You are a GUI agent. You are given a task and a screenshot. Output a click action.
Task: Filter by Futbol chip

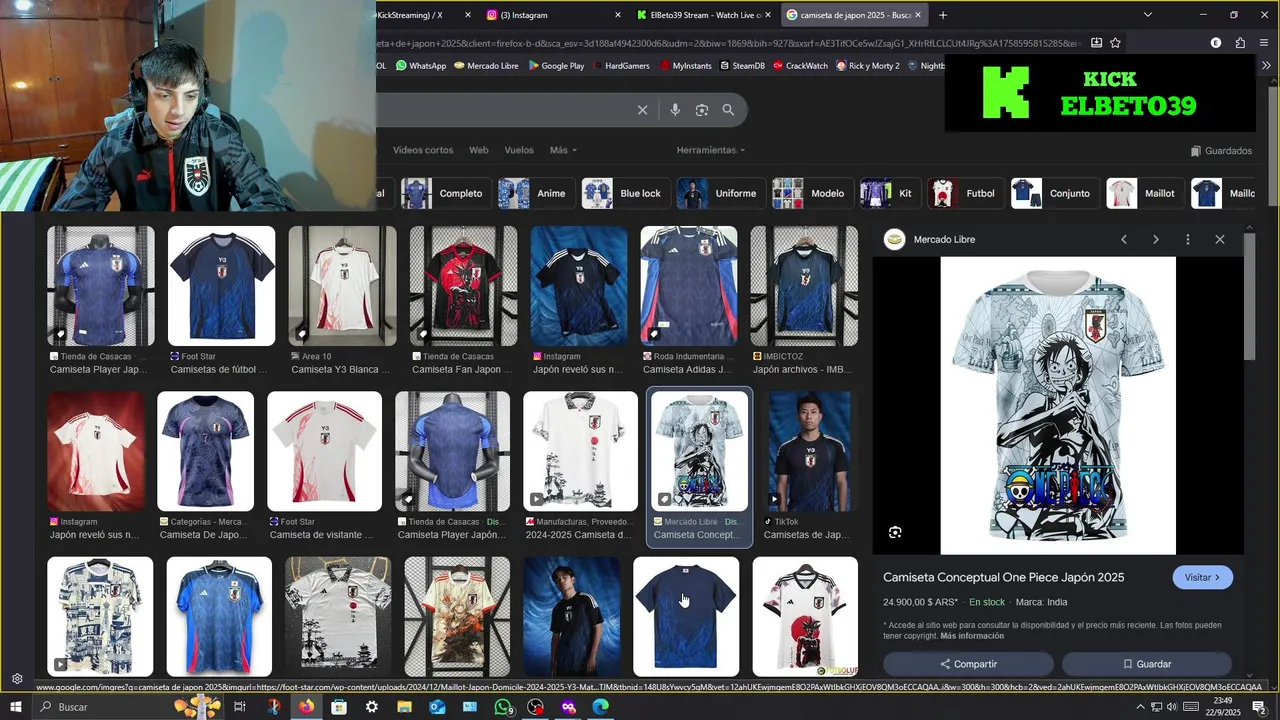(965, 193)
